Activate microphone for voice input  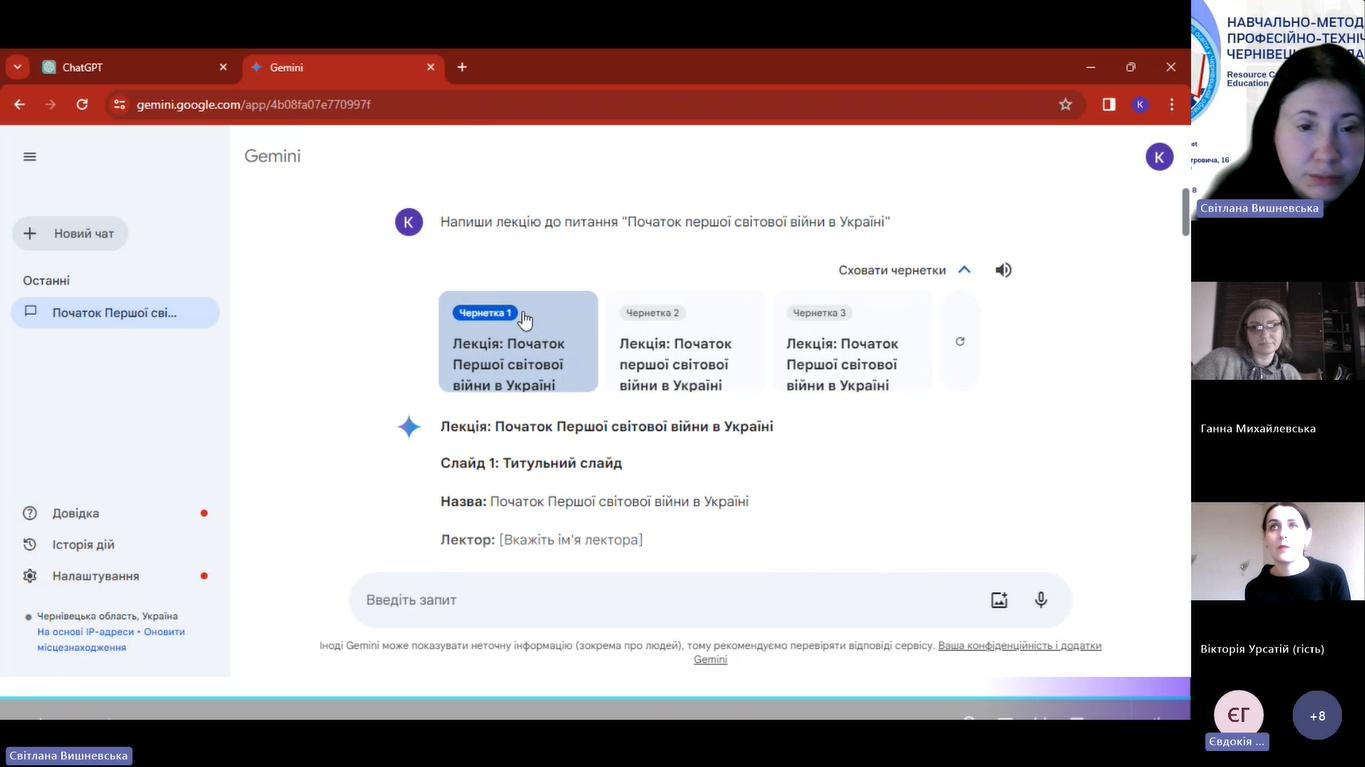tap(1041, 600)
